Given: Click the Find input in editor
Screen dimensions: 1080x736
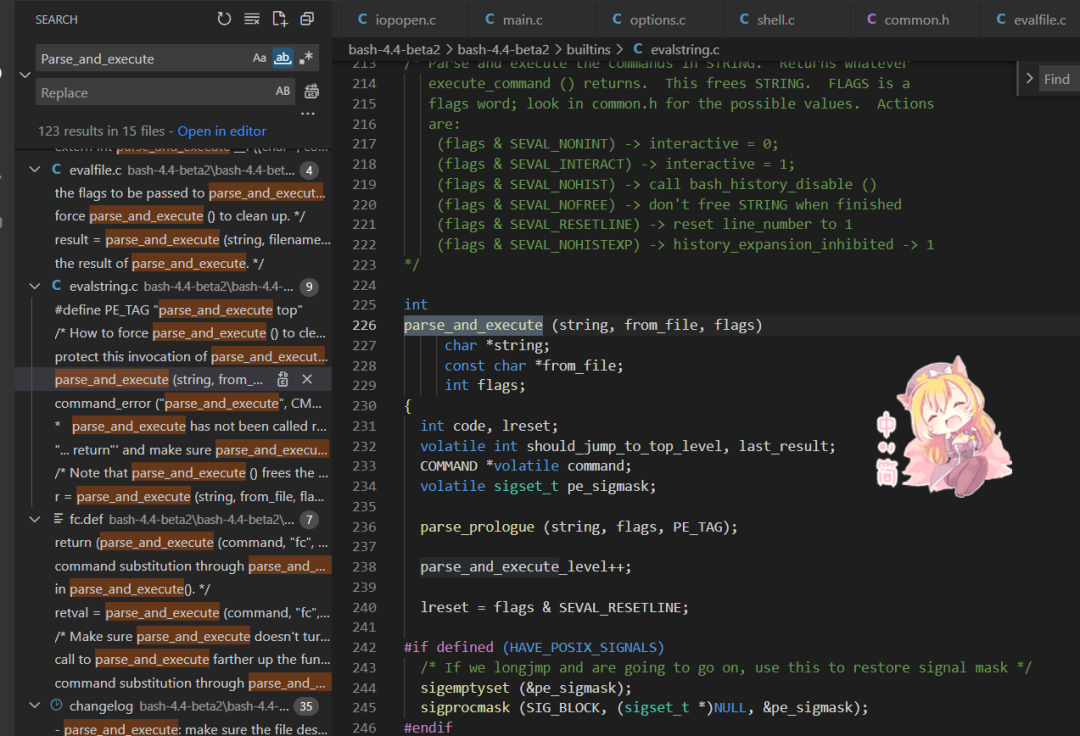Looking at the screenshot, I should pyautogui.click(x=1059, y=79).
